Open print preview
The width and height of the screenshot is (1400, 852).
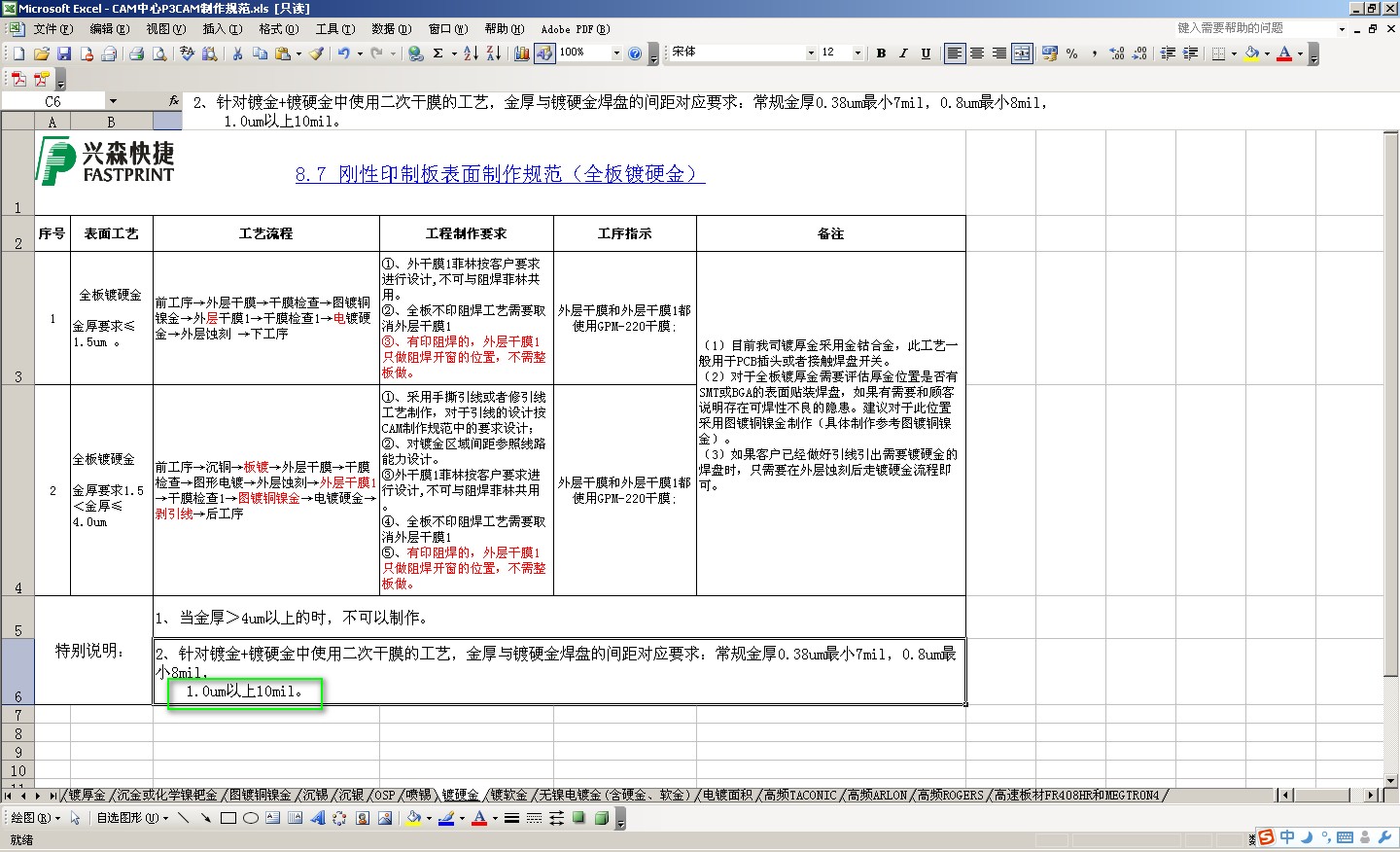click(159, 53)
